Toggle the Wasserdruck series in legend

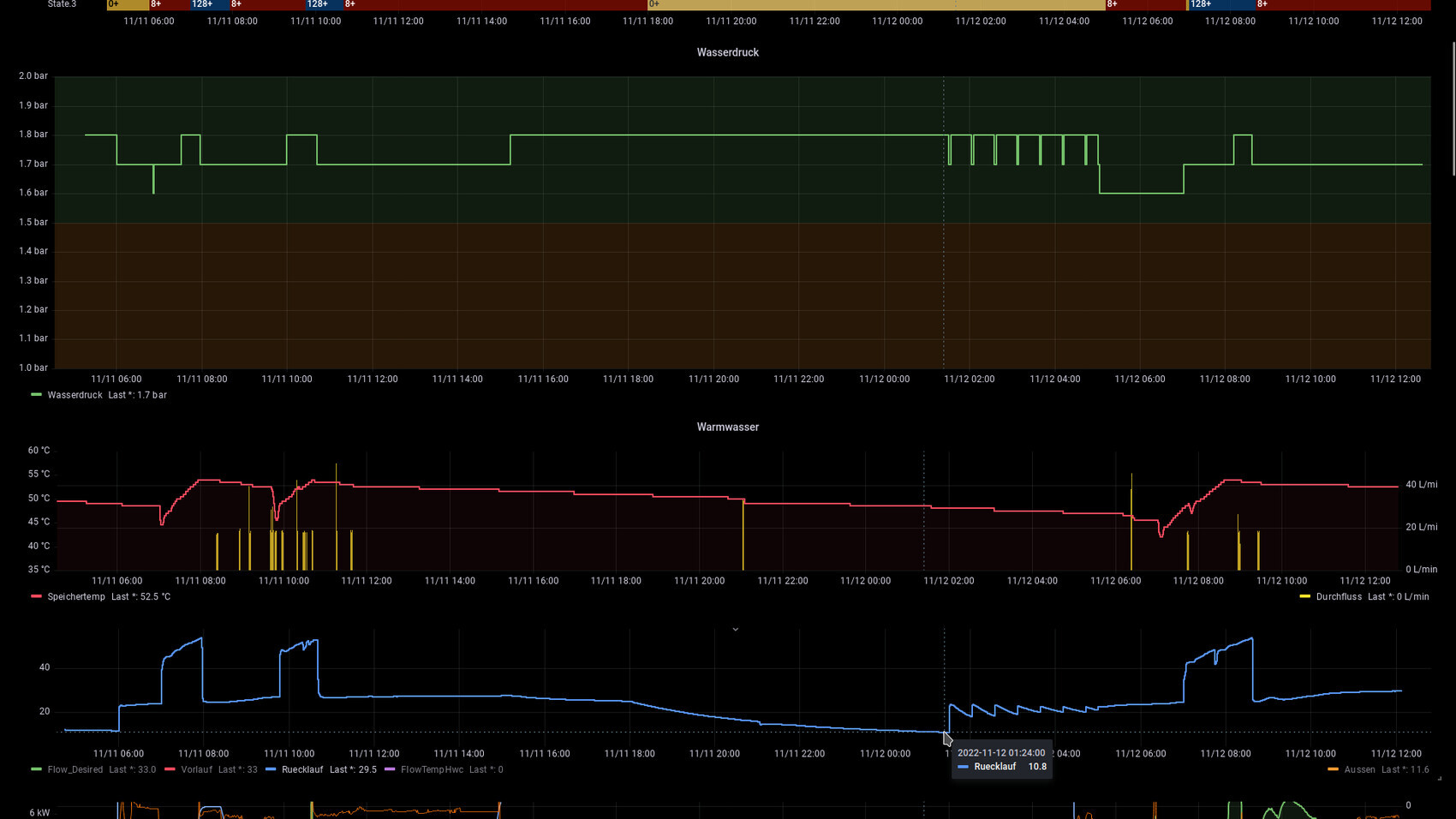pos(75,395)
